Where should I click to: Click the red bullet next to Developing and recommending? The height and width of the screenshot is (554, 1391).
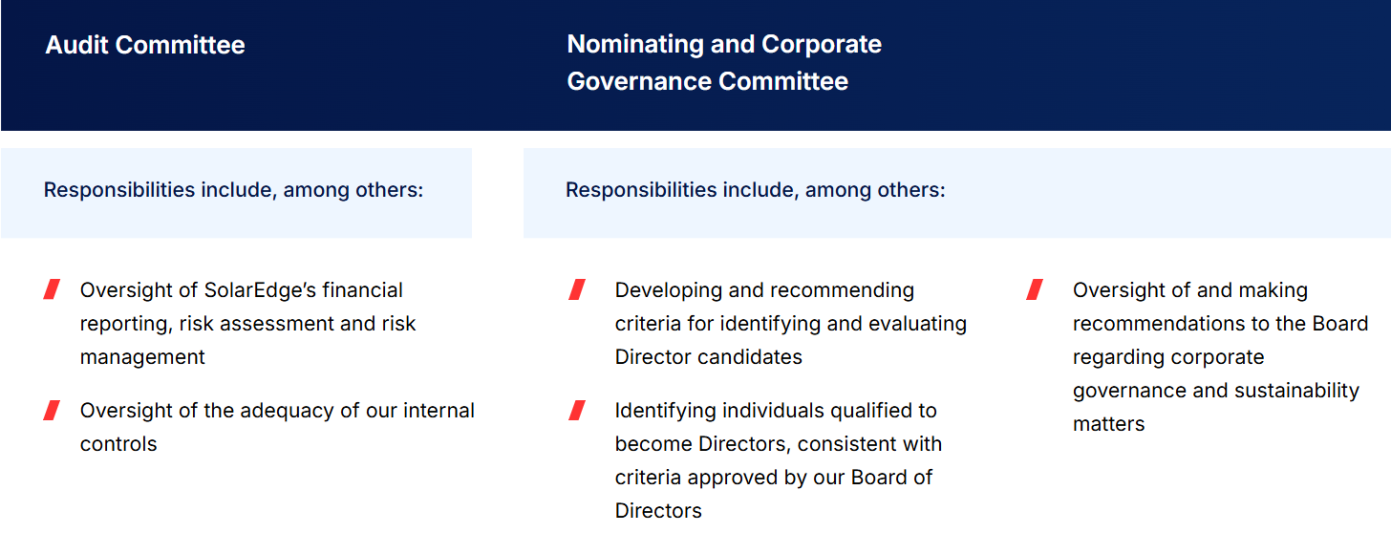coord(577,290)
